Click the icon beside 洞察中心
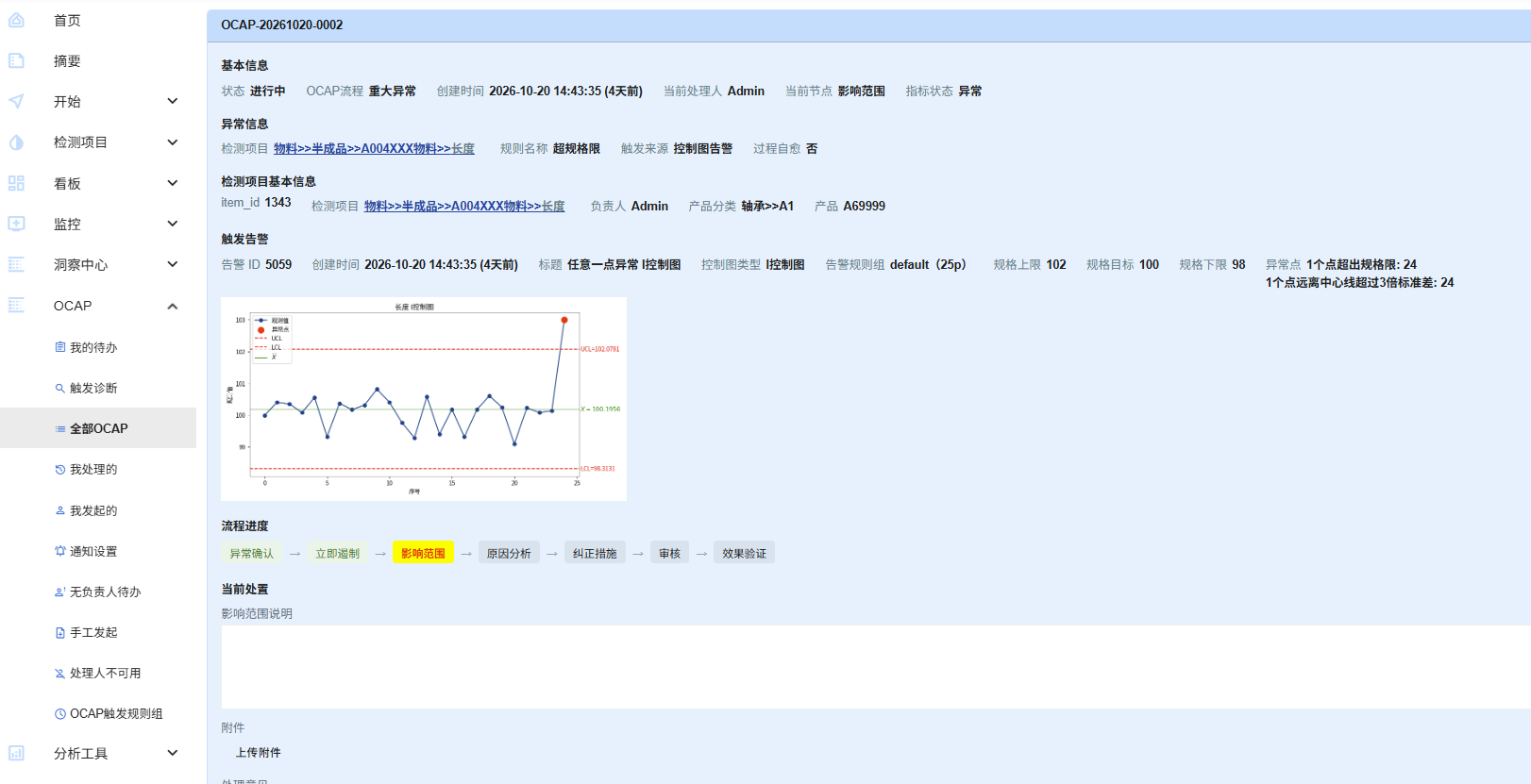Image resolution: width=1531 pixels, height=784 pixels. pyautogui.click(x=16, y=264)
